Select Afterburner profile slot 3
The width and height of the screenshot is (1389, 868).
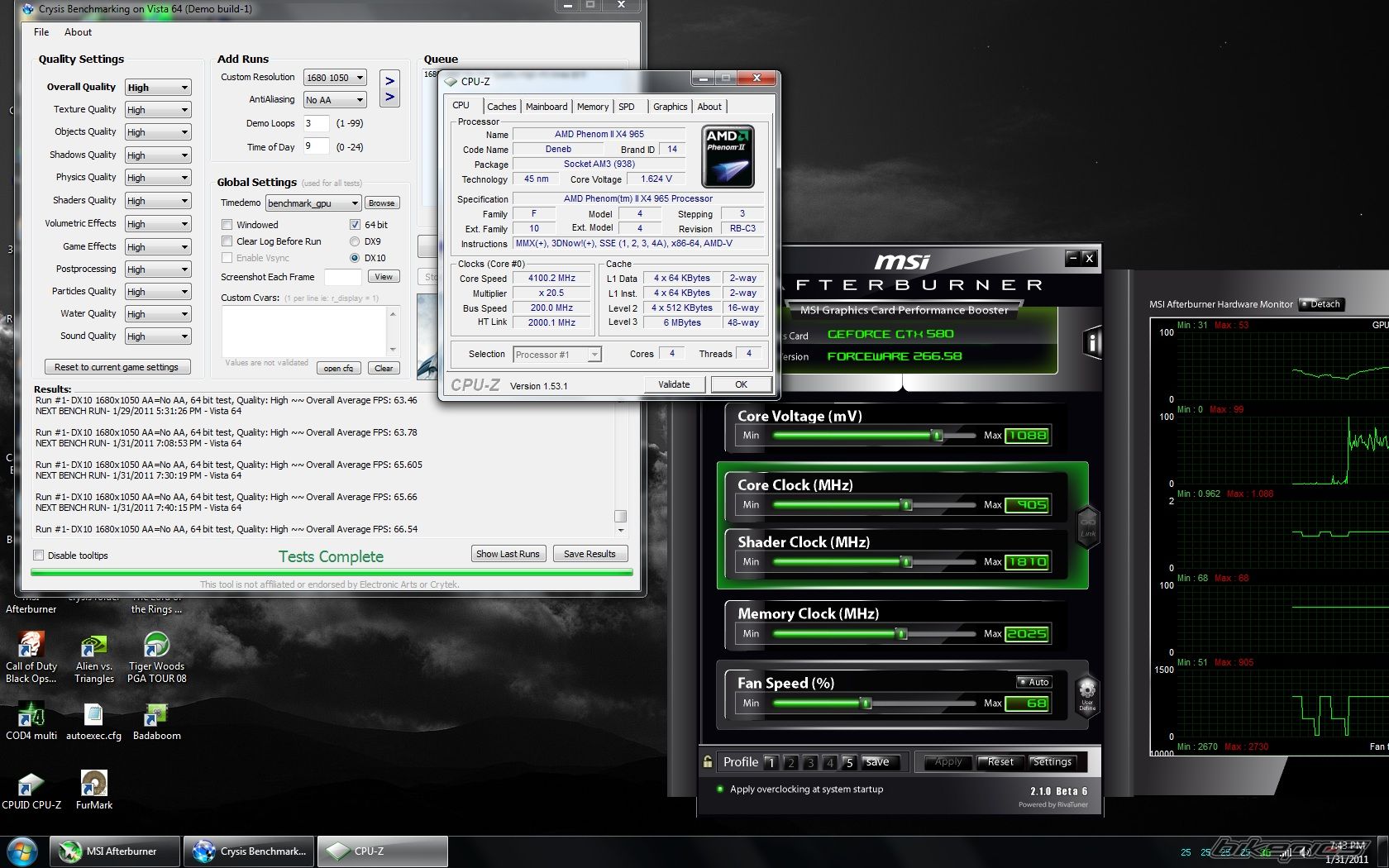pyautogui.click(x=810, y=762)
